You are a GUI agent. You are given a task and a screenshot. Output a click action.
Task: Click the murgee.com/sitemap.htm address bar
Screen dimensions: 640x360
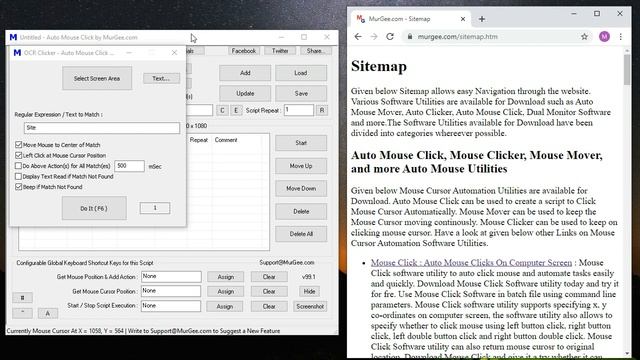pos(458,37)
